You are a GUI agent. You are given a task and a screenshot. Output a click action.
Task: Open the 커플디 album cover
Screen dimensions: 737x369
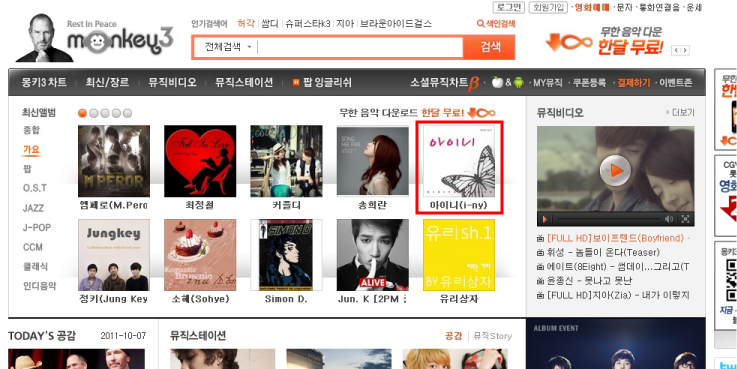click(286, 161)
